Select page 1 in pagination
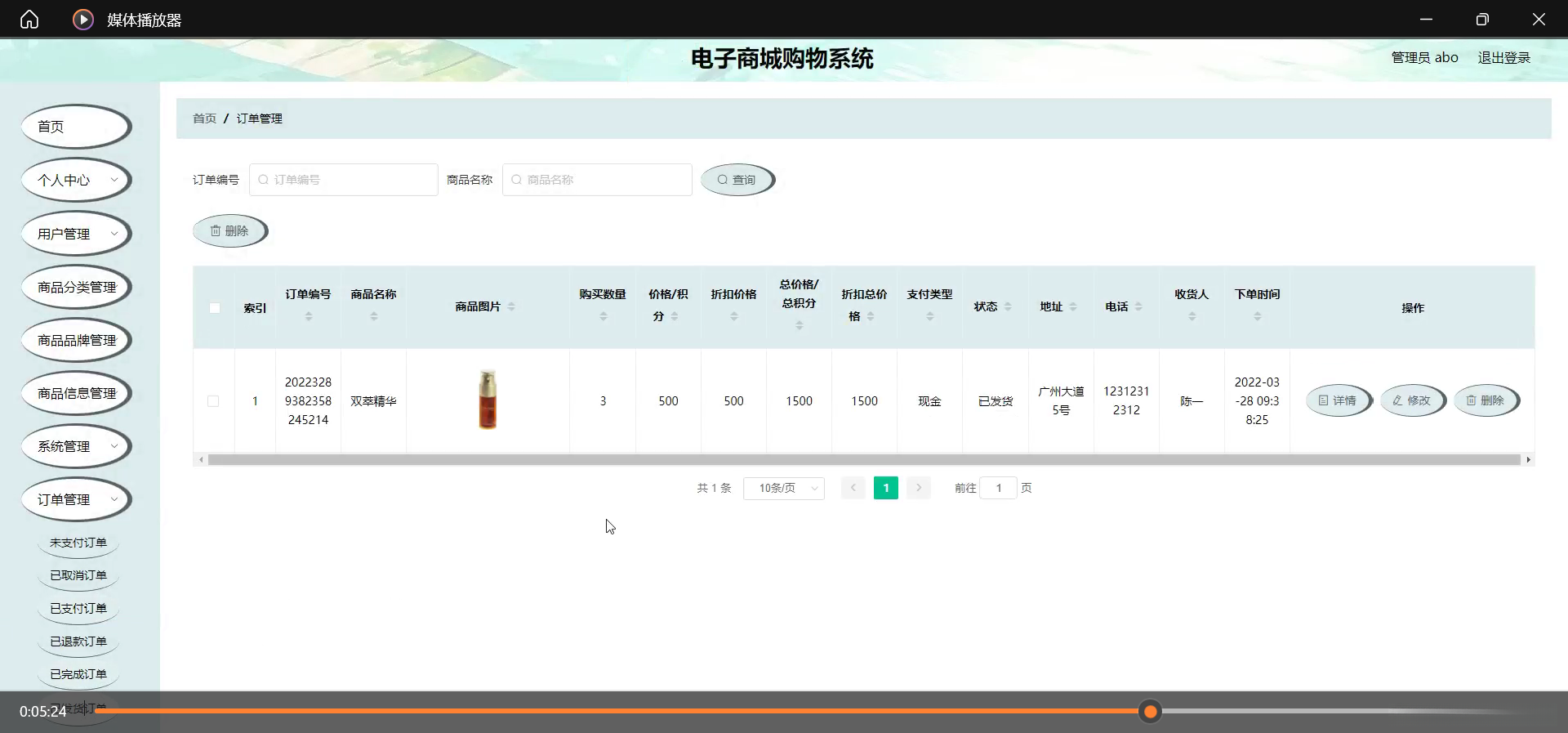Screen dimensions: 1568x733 tap(886, 488)
